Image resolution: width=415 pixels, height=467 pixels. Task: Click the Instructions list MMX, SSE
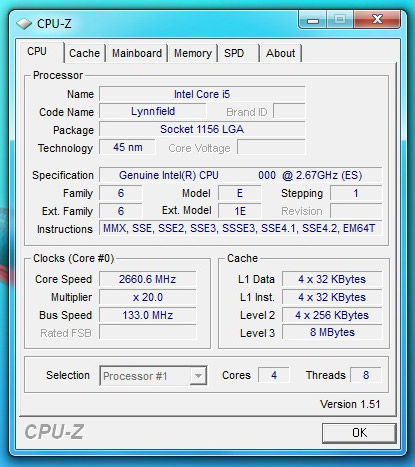point(241,228)
